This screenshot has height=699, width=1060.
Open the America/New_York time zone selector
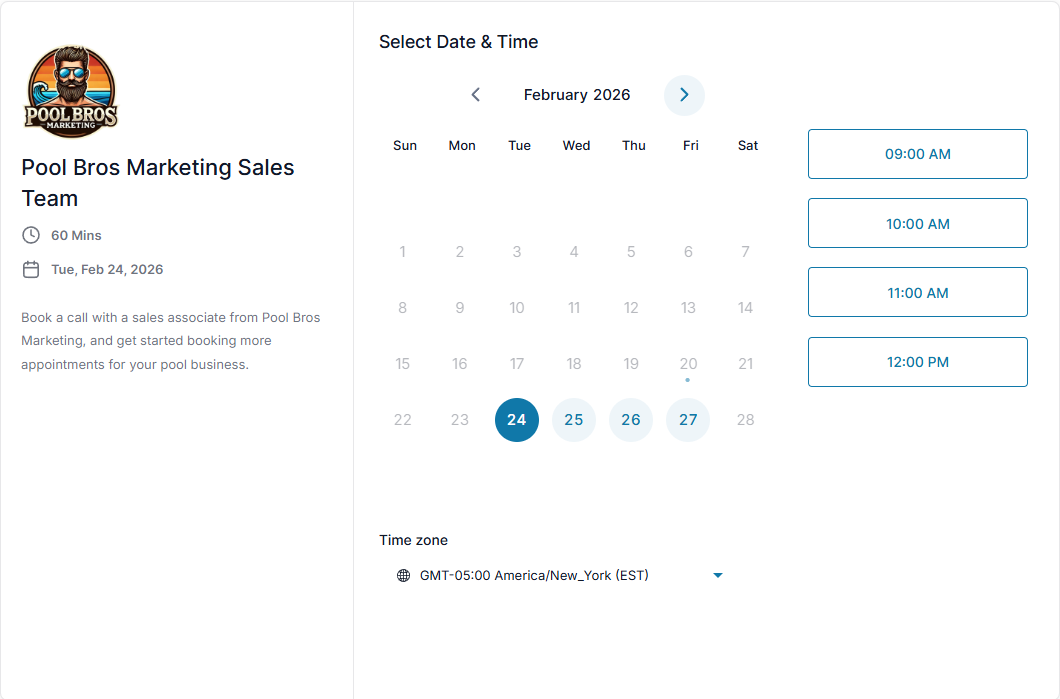(x=534, y=575)
